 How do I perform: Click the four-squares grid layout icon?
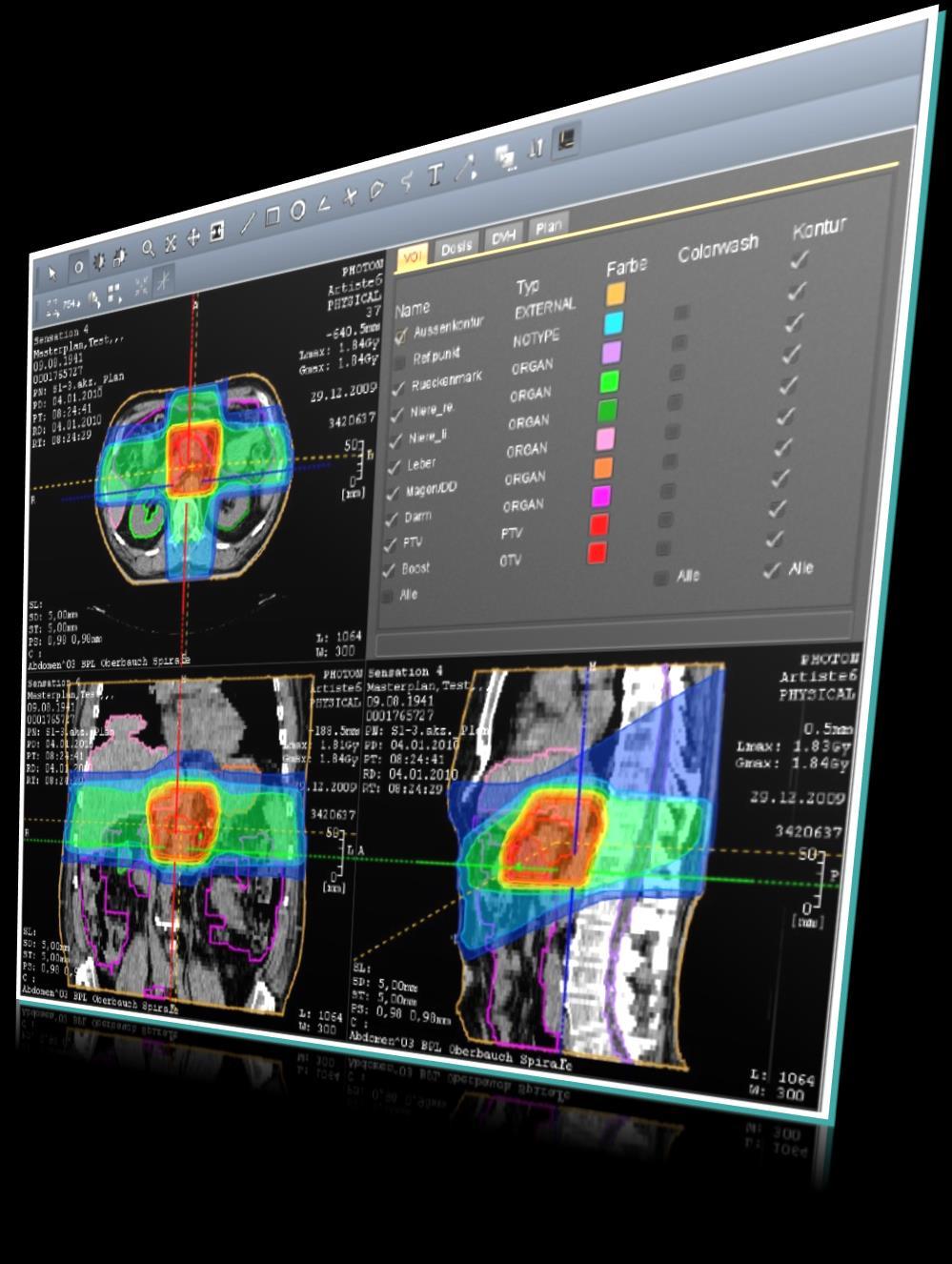pyautogui.click(x=114, y=294)
